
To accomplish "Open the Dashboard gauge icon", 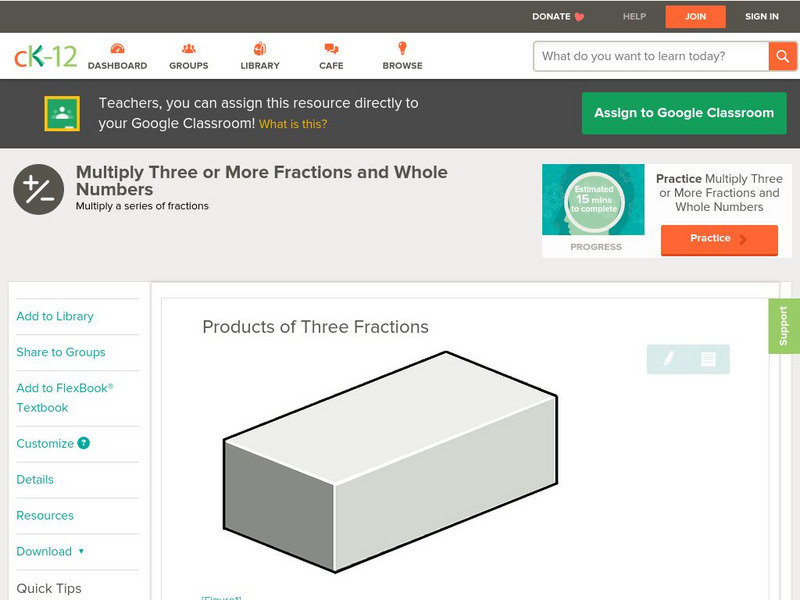I will coord(117,49).
